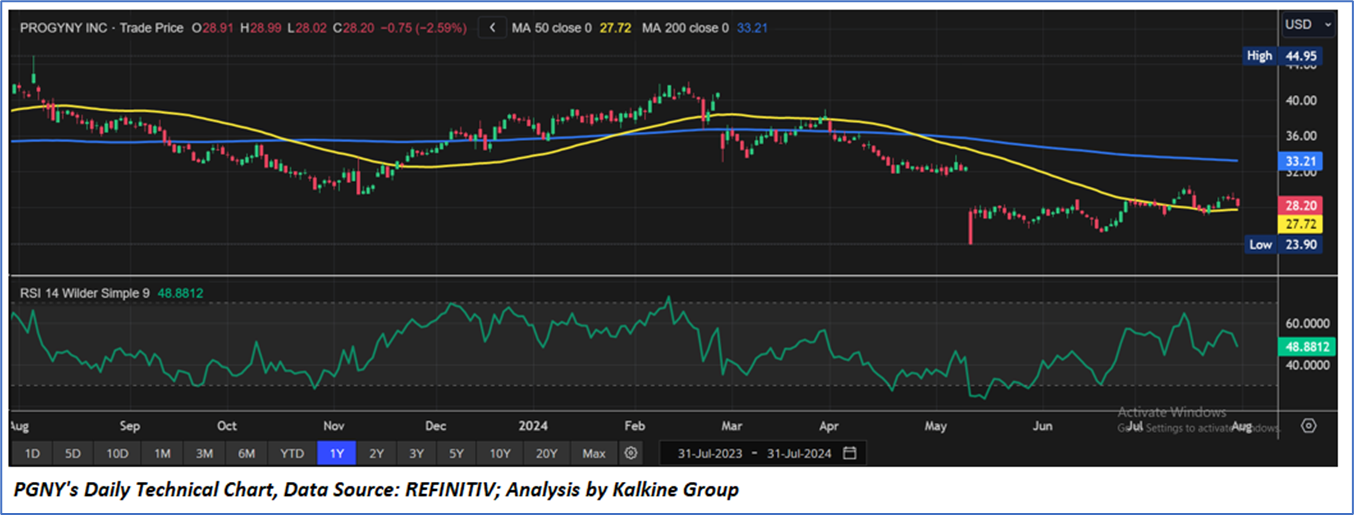The image size is (1354, 515).
Task: Open calendar date picker icon
Action: [849, 453]
